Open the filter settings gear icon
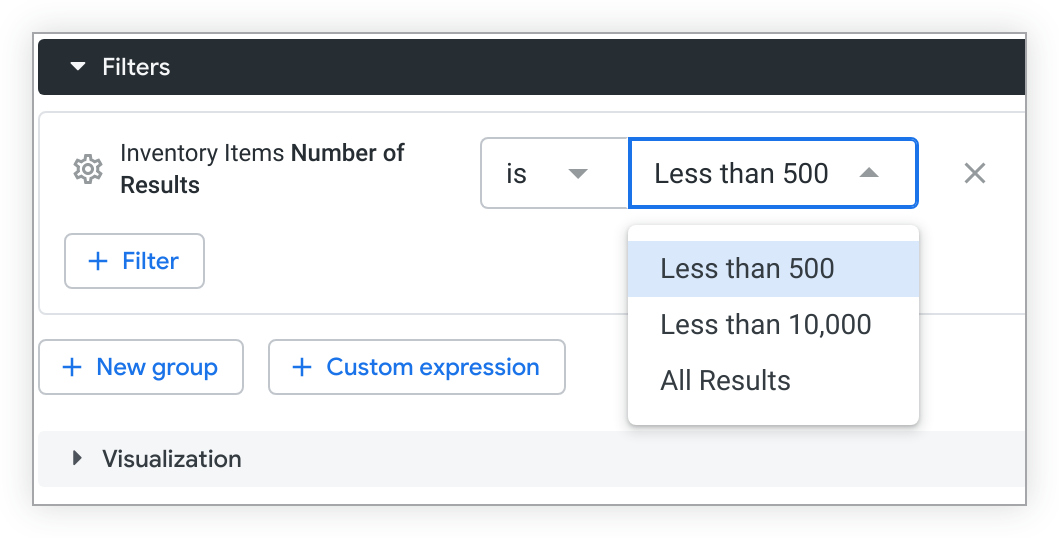Screen dimensions: 1059x538 (89, 170)
